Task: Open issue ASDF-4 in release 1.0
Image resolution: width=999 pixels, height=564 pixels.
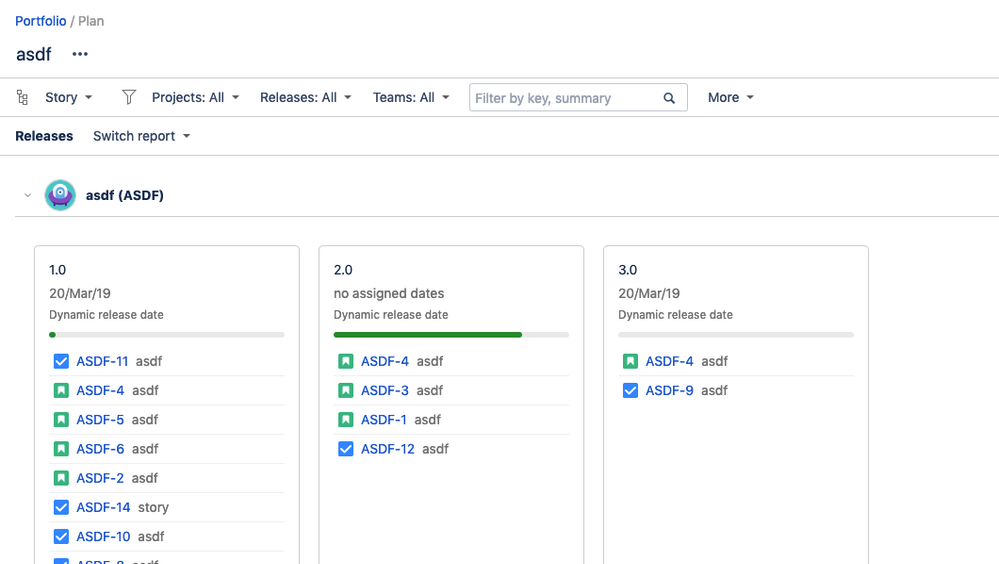Action: coord(100,391)
